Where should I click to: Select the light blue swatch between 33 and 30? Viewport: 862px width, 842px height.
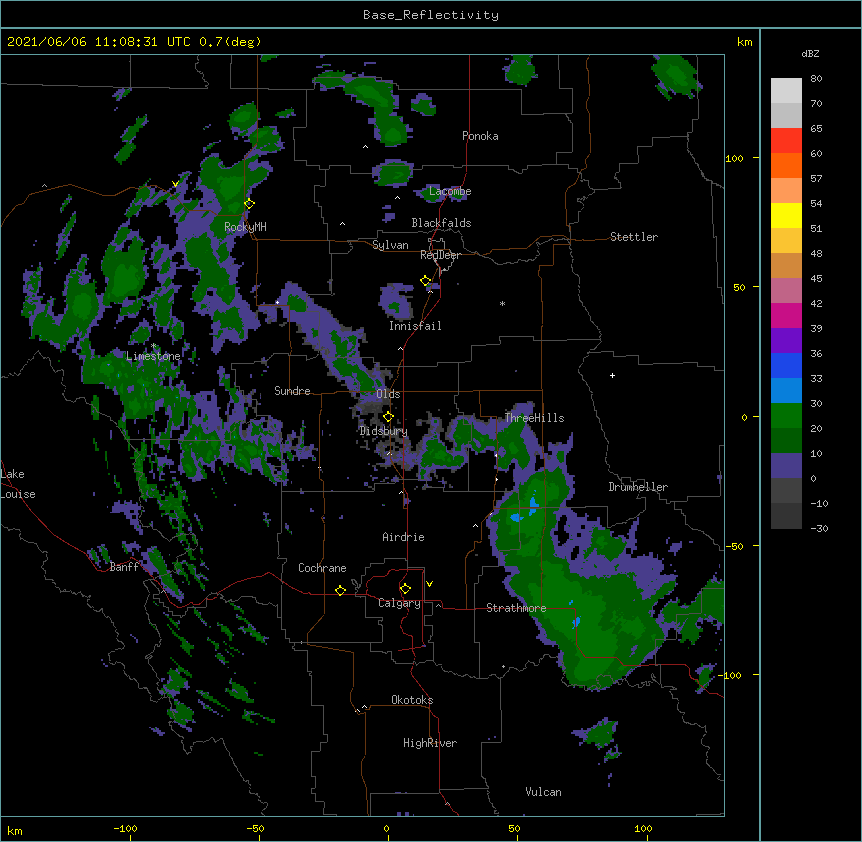coord(786,391)
